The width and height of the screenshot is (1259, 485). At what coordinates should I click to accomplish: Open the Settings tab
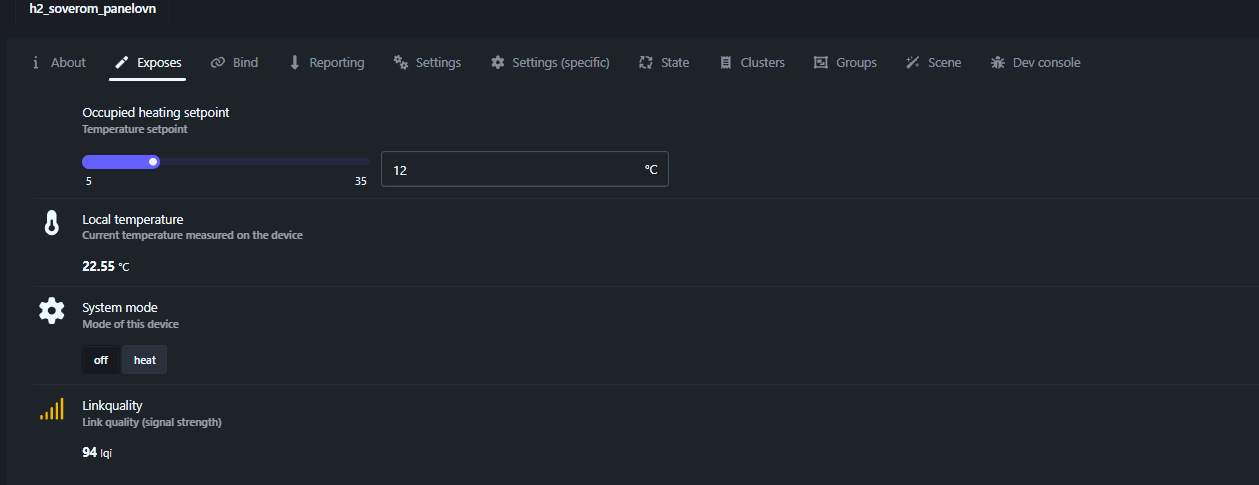(427, 63)
